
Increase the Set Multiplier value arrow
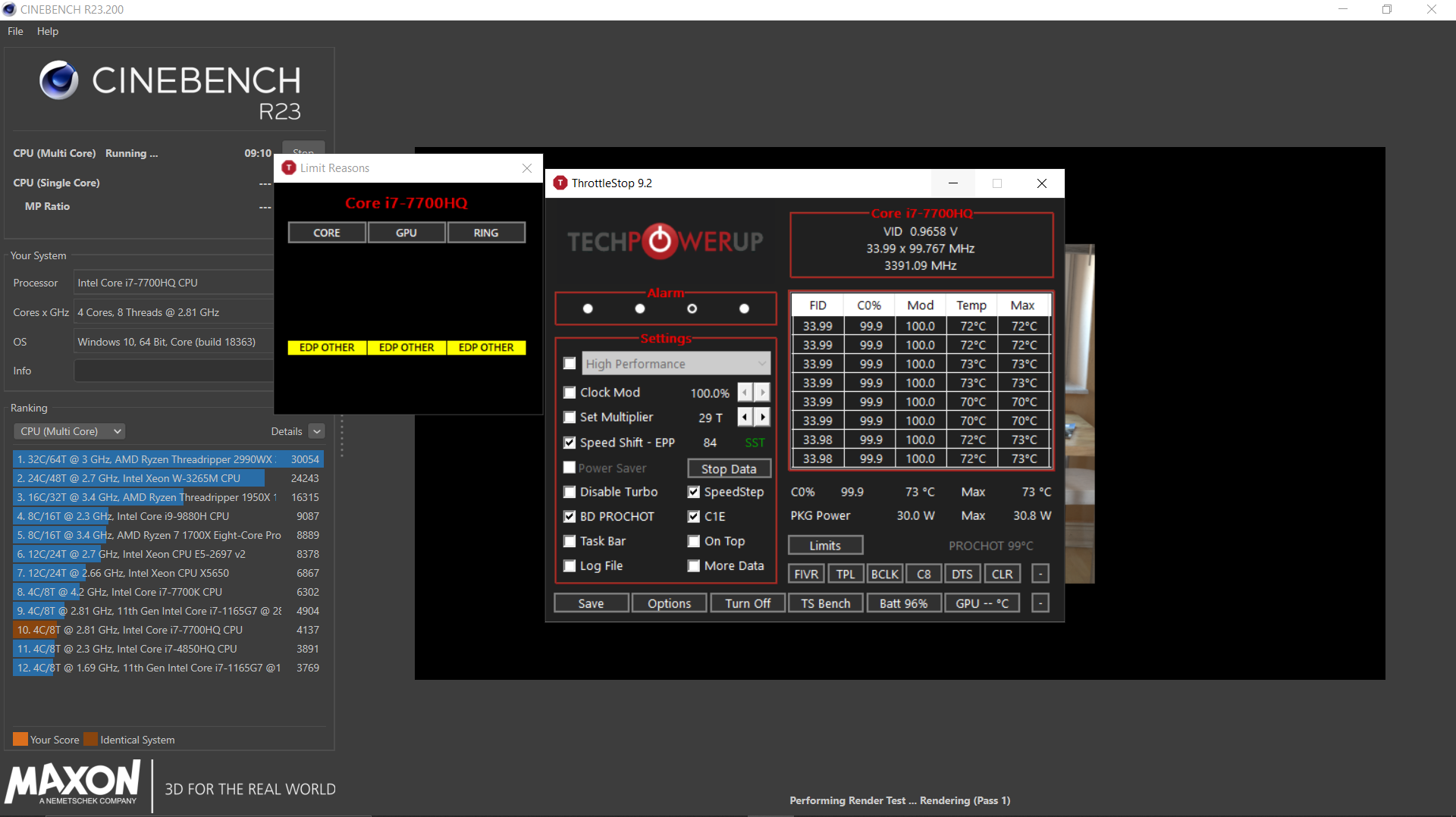(762, 417)
